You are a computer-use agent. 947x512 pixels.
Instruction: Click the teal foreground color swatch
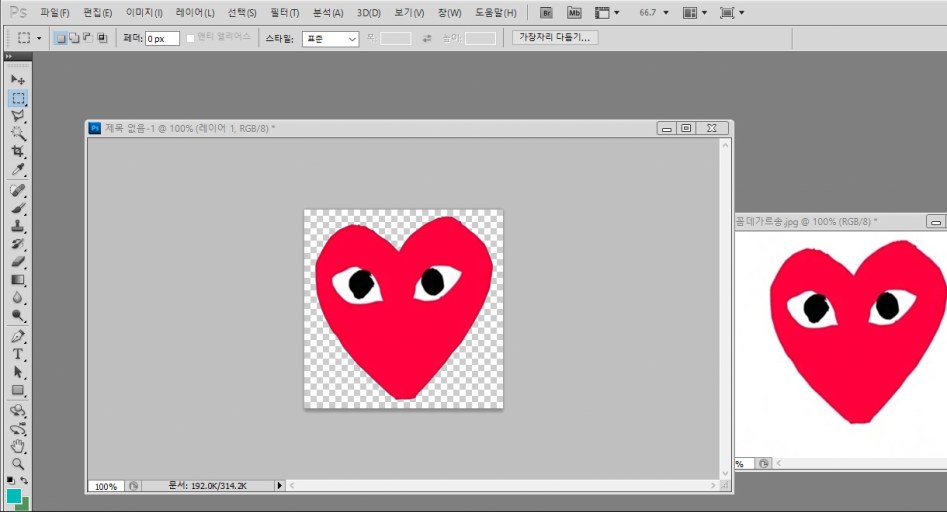(x=14, y=496)
